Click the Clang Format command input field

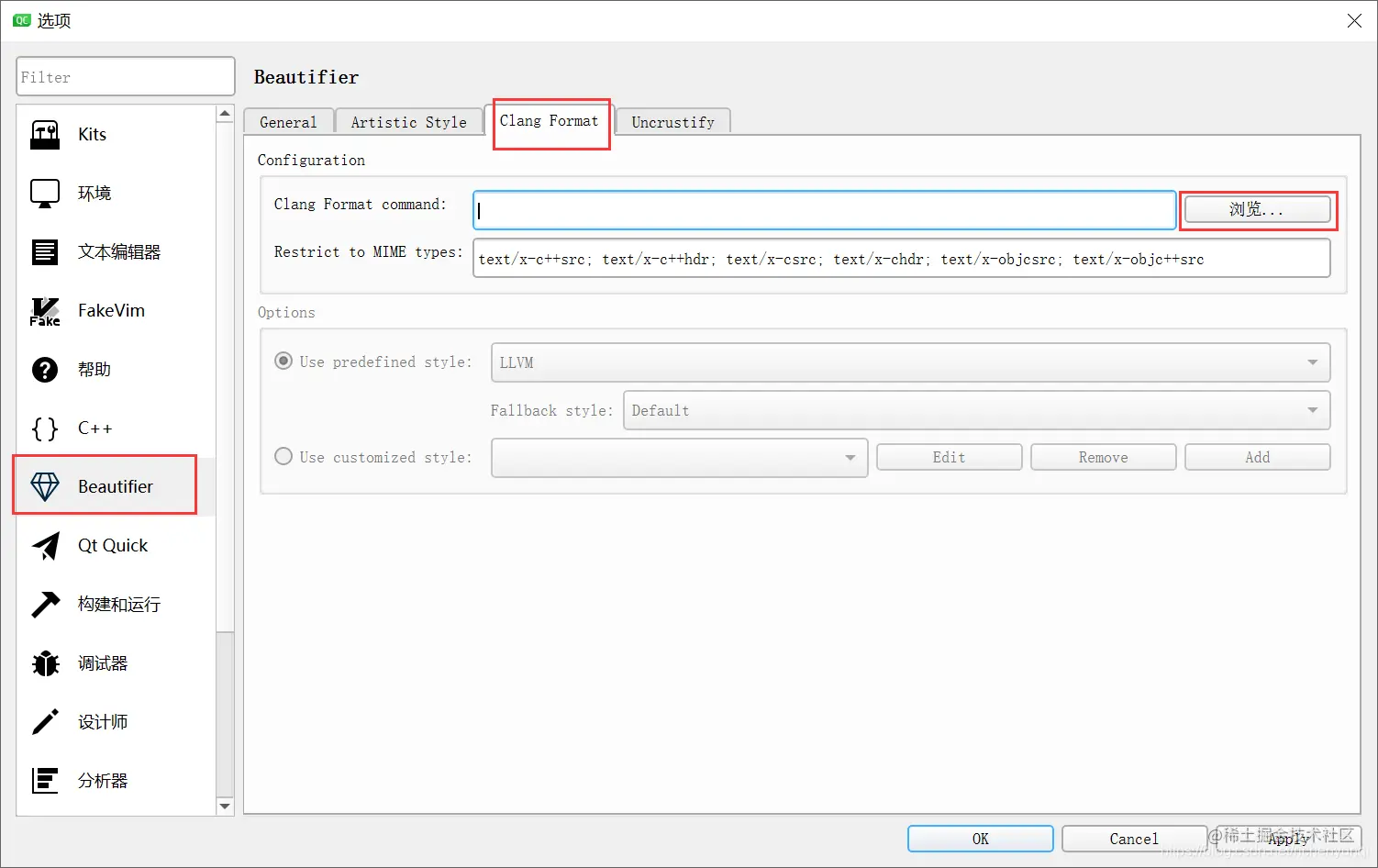point(824,210)
